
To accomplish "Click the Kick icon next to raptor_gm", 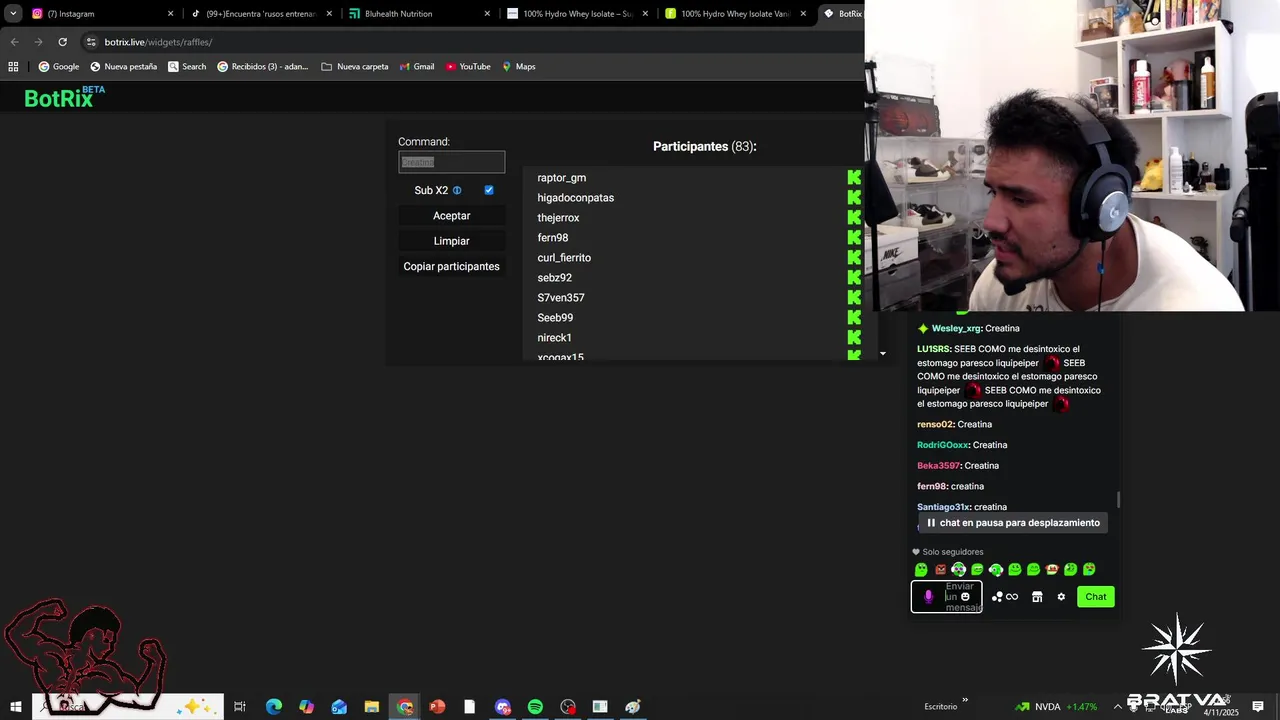I will click(854, 177).
